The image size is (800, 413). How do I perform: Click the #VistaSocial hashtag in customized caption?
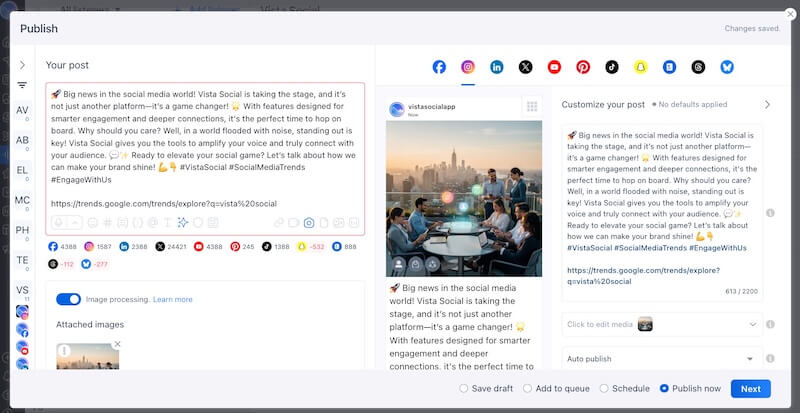589,248
